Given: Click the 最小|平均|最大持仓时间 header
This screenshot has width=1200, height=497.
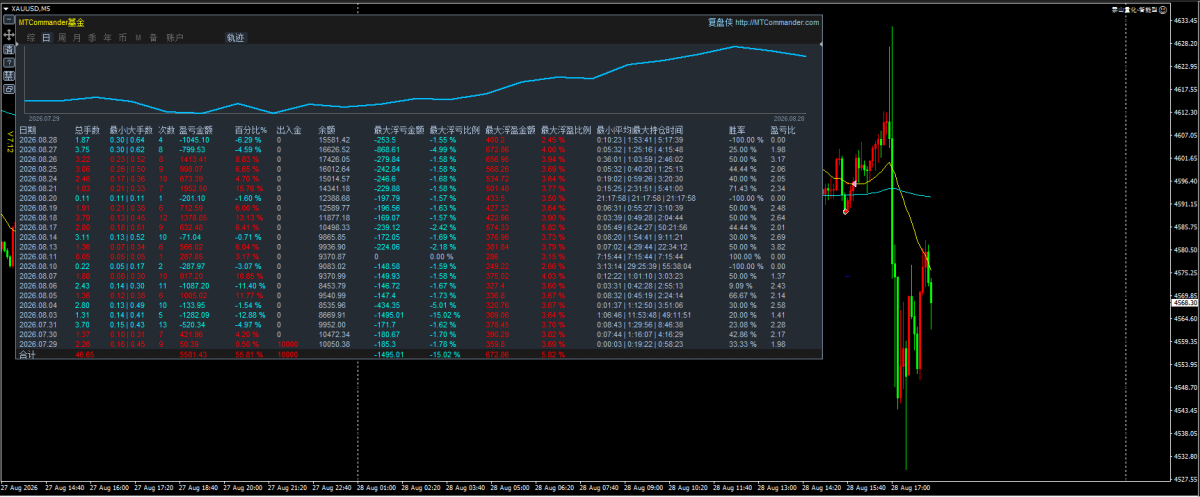Looking at the screenshot, I should pos(640,130).
